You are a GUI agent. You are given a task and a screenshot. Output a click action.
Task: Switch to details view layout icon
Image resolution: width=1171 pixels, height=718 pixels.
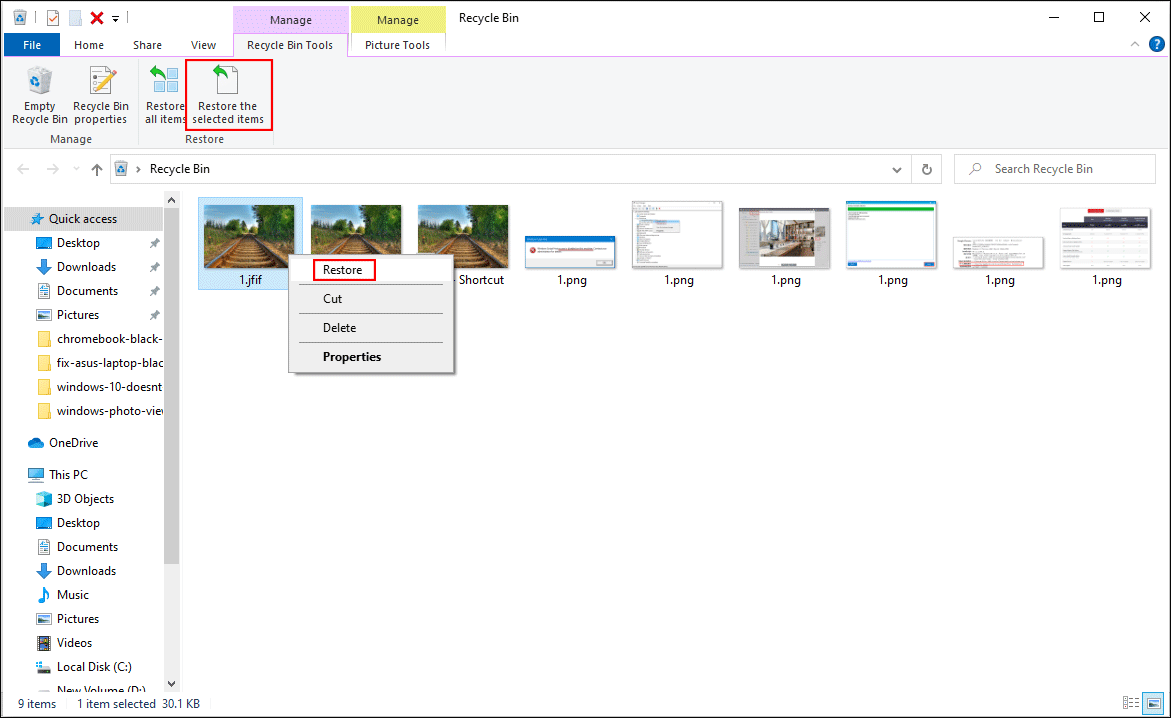[x=1131, y=703]
